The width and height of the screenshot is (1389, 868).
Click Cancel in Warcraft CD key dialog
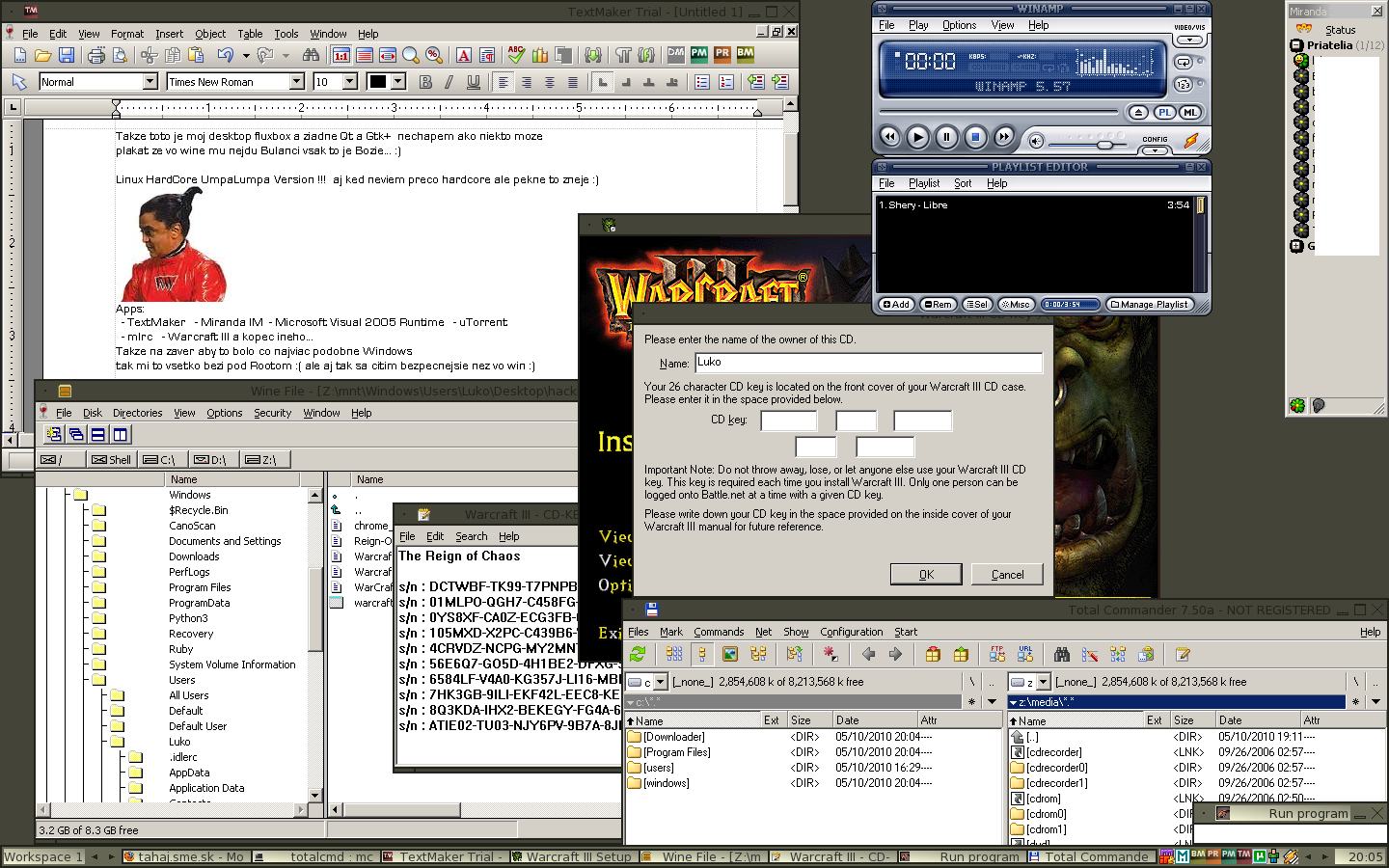pos(1008,574)
